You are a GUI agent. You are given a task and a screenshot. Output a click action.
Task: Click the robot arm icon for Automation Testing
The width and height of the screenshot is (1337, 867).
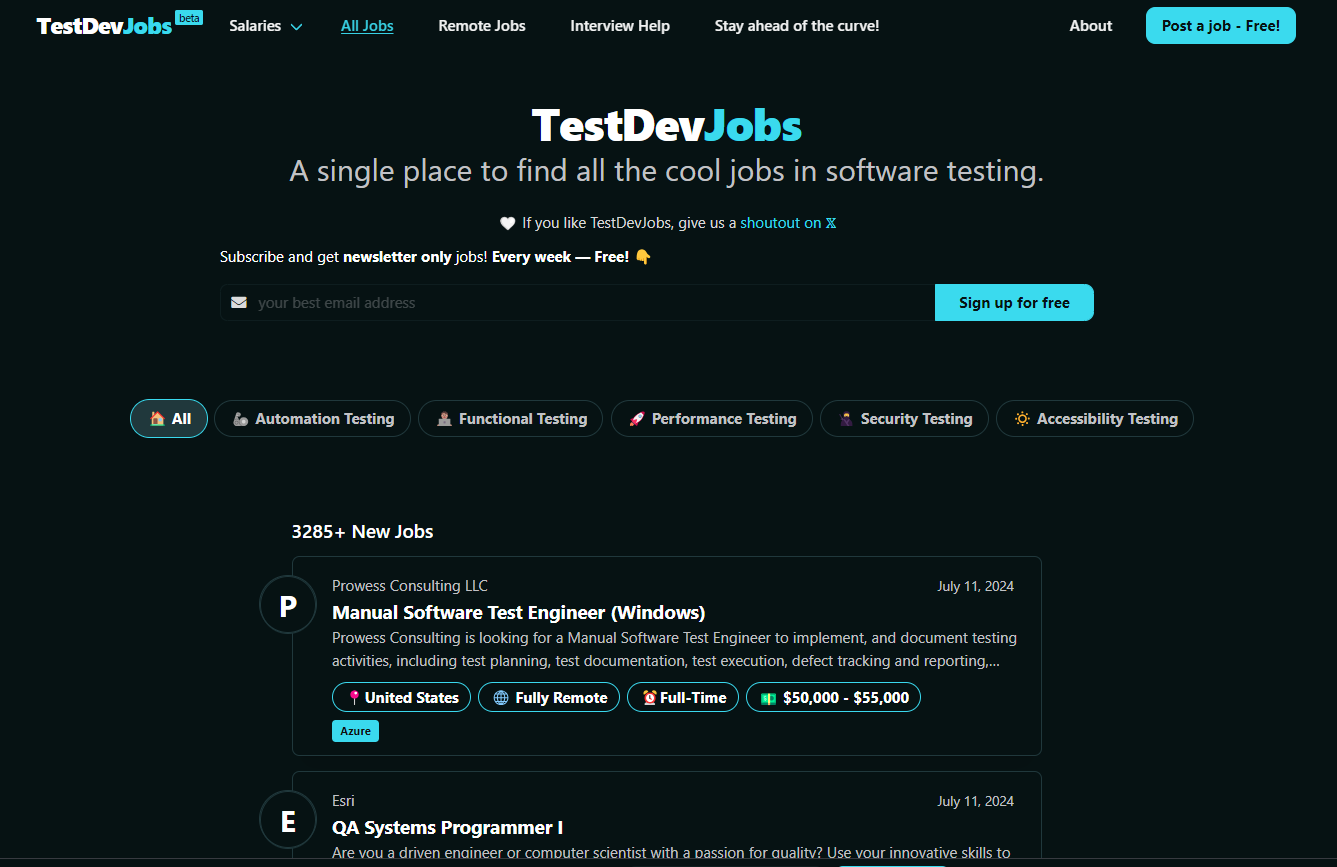[x=240, y=419]
